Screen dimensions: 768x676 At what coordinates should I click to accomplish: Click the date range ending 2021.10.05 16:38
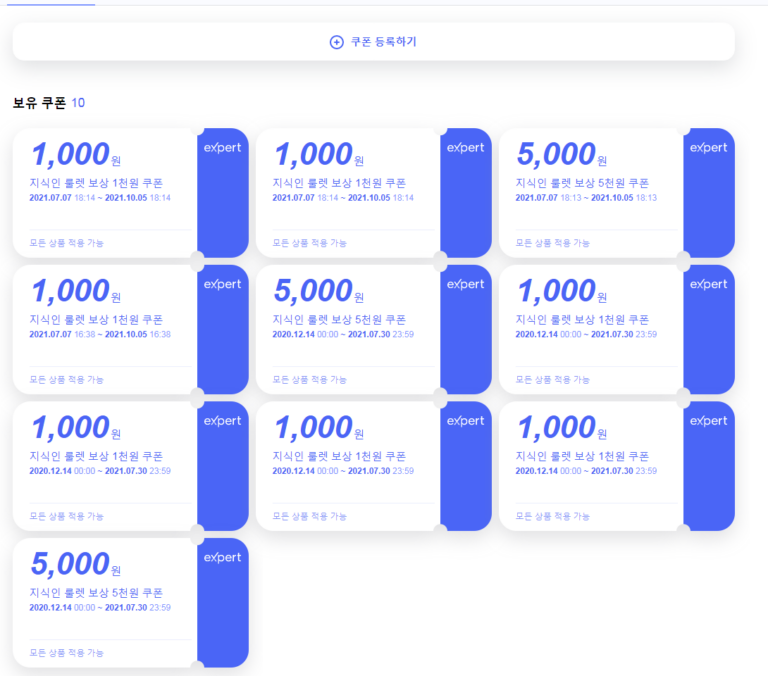pos(100,334)
